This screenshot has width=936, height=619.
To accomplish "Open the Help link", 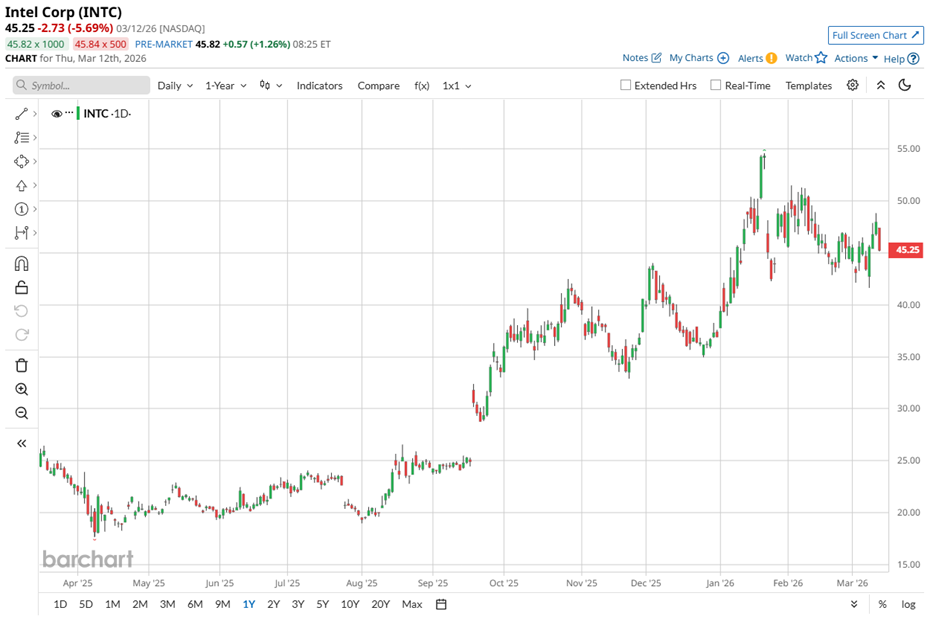I will [x=901, y=58].
